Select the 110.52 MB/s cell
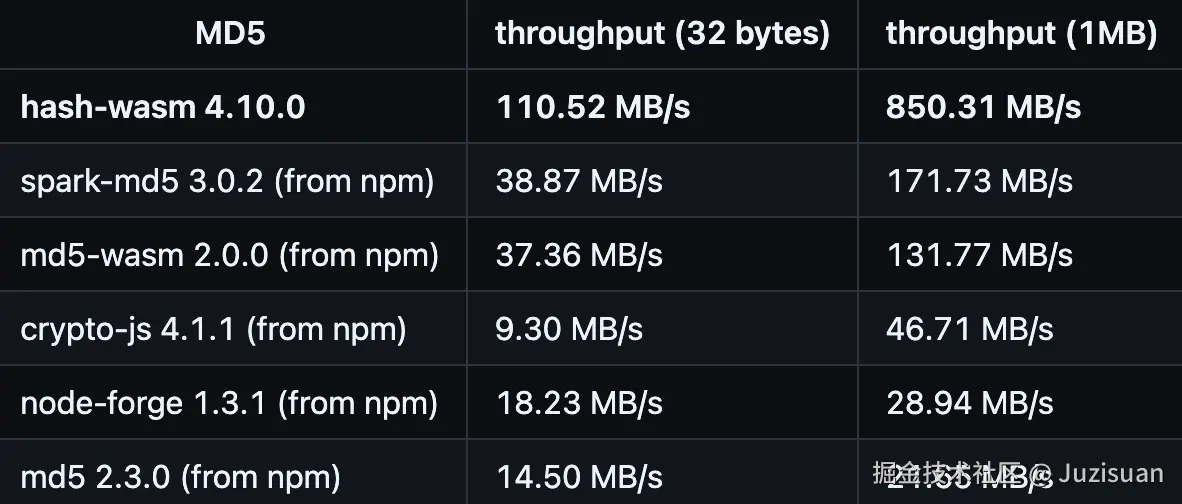The height and width of the screenshot is (504, 1182). point(593,107)
